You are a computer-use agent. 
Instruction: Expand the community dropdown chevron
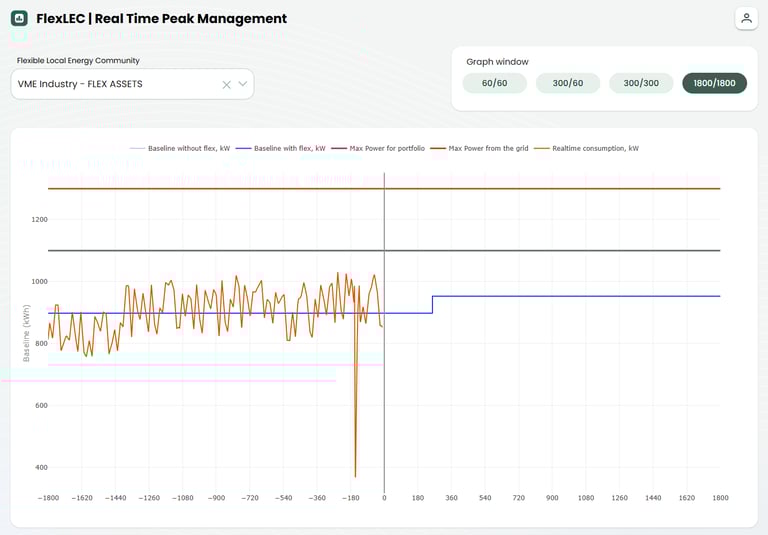pyautogui.click(x=242, y=84)
